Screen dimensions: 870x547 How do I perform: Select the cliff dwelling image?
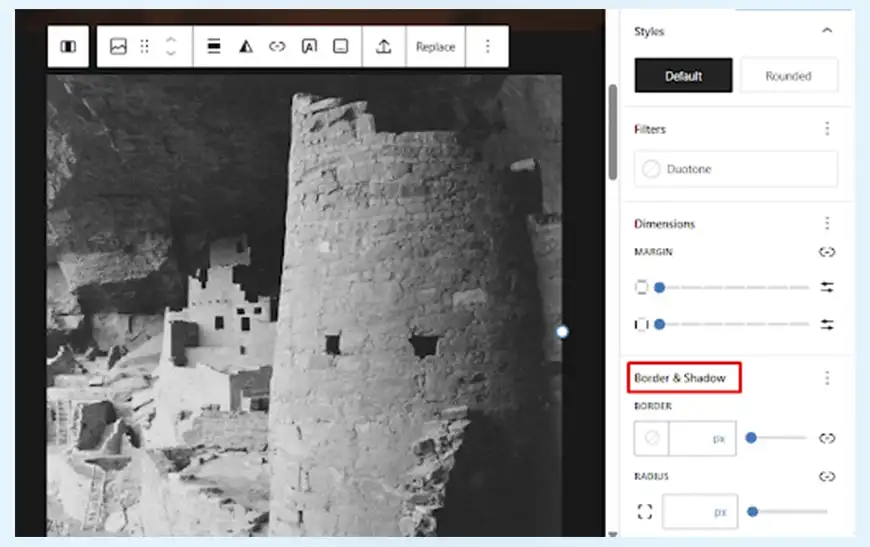(x=304, y=306)
